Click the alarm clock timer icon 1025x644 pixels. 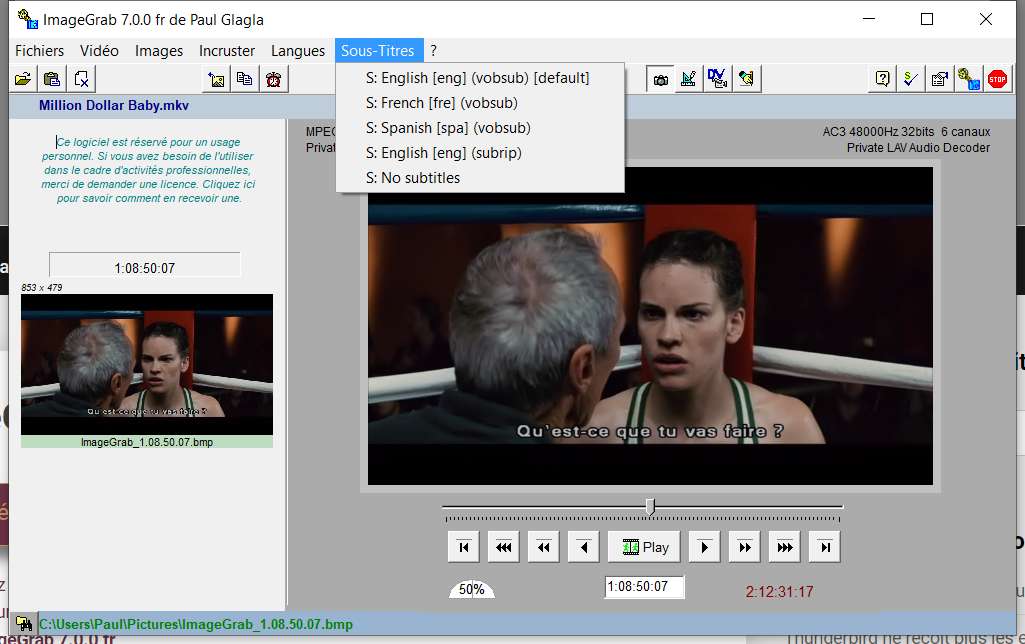pyautogui.click(x=272, y=79)
